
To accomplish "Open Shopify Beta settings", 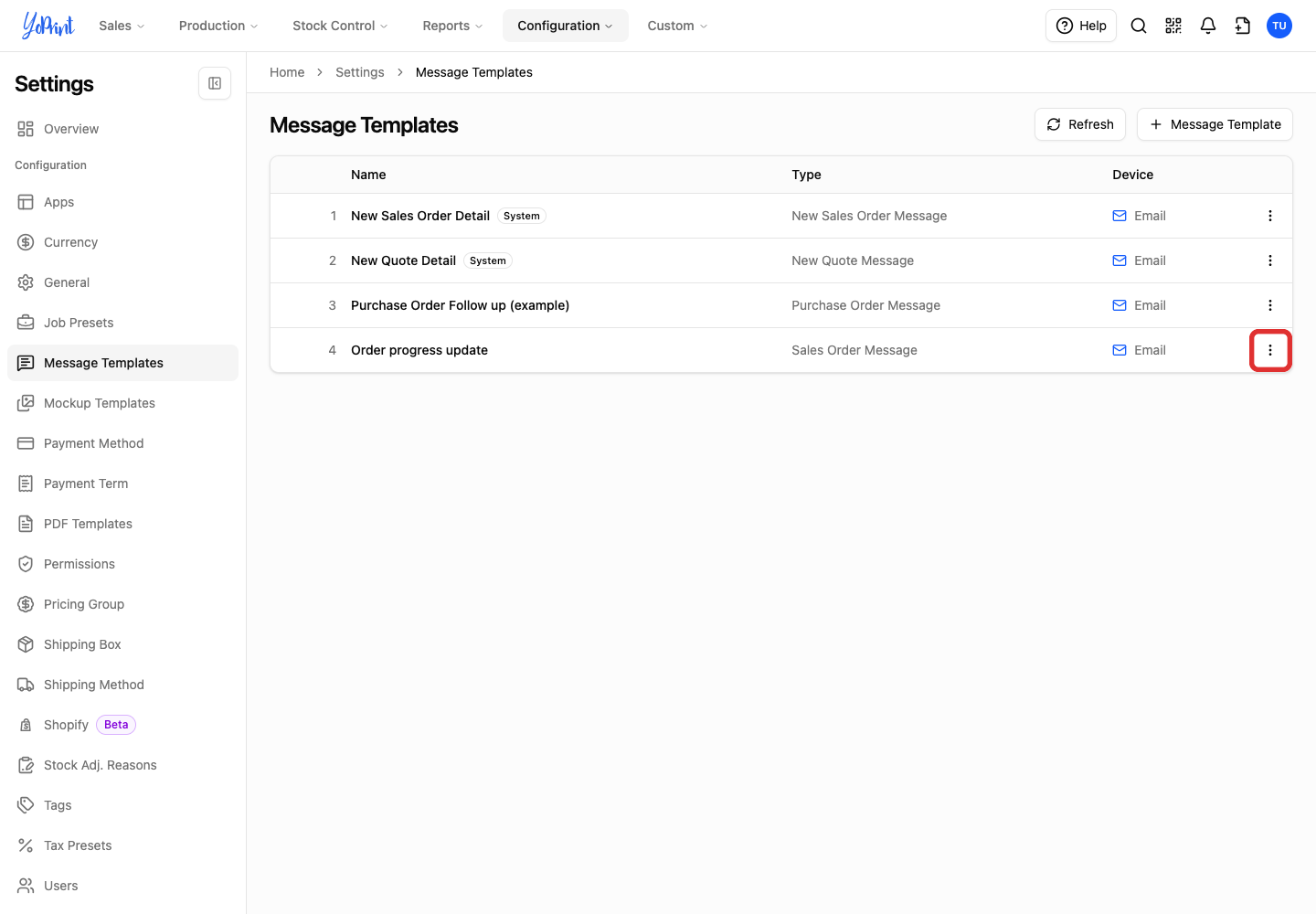I will coord(122,725).
